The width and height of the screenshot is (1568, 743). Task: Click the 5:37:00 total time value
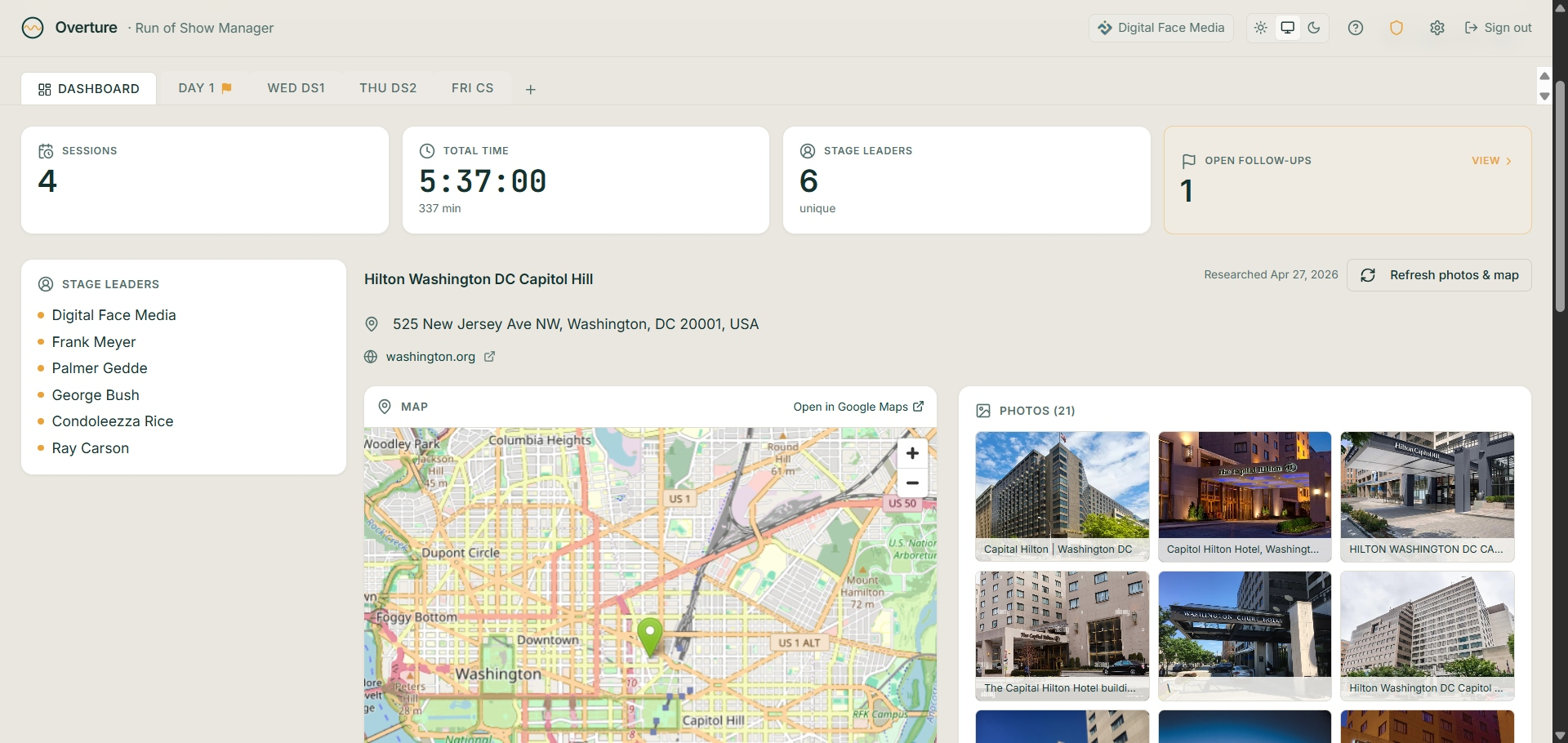coord(483,181)
